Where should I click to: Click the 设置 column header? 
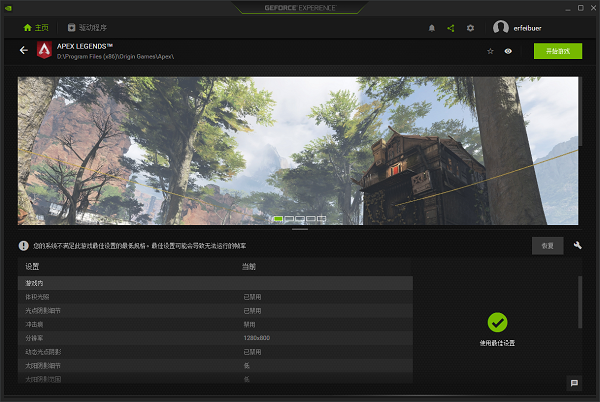coord(32,267)
